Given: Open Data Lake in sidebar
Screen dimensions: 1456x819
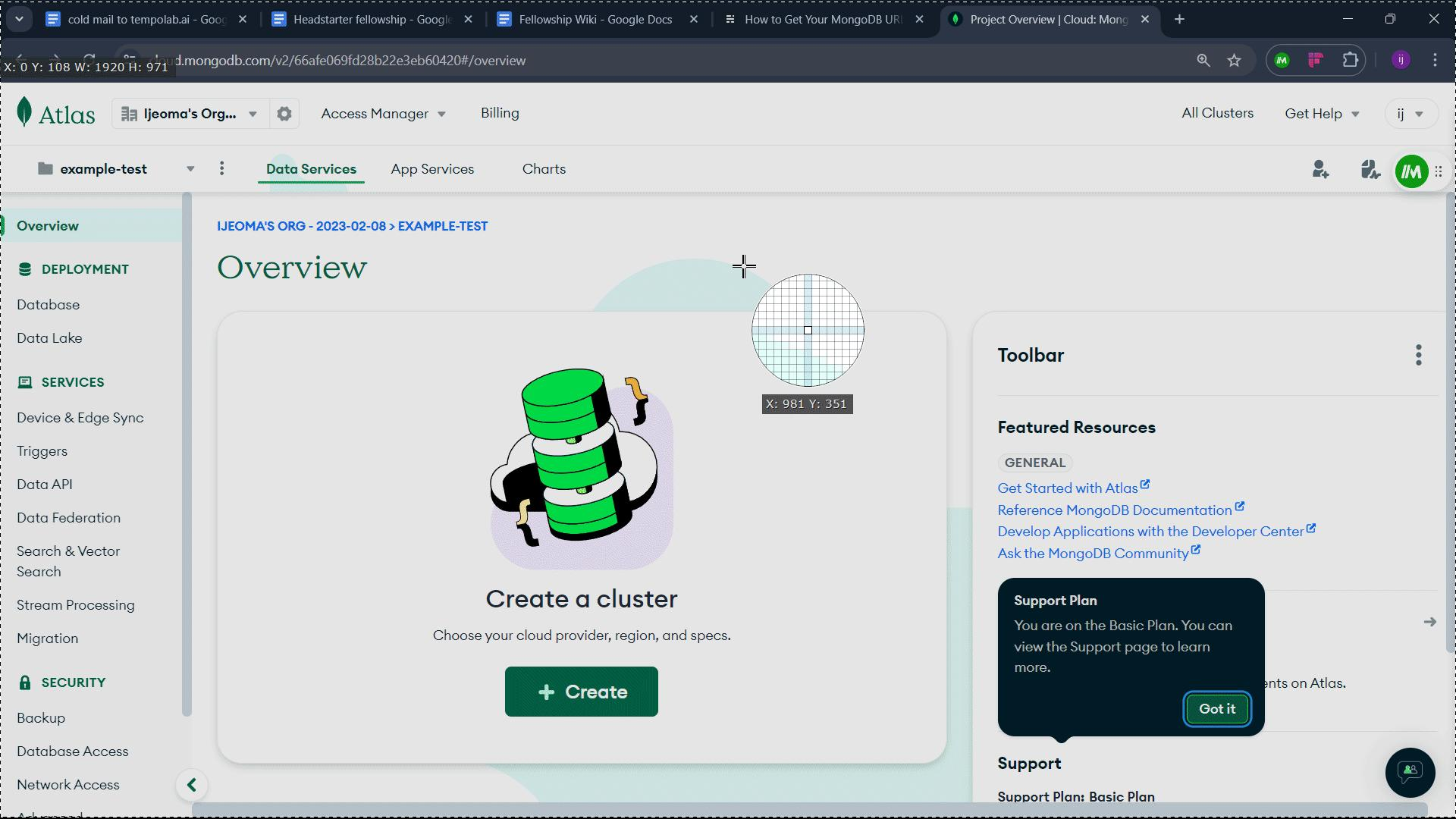Looking at the screenshot, I should [49, 338].
